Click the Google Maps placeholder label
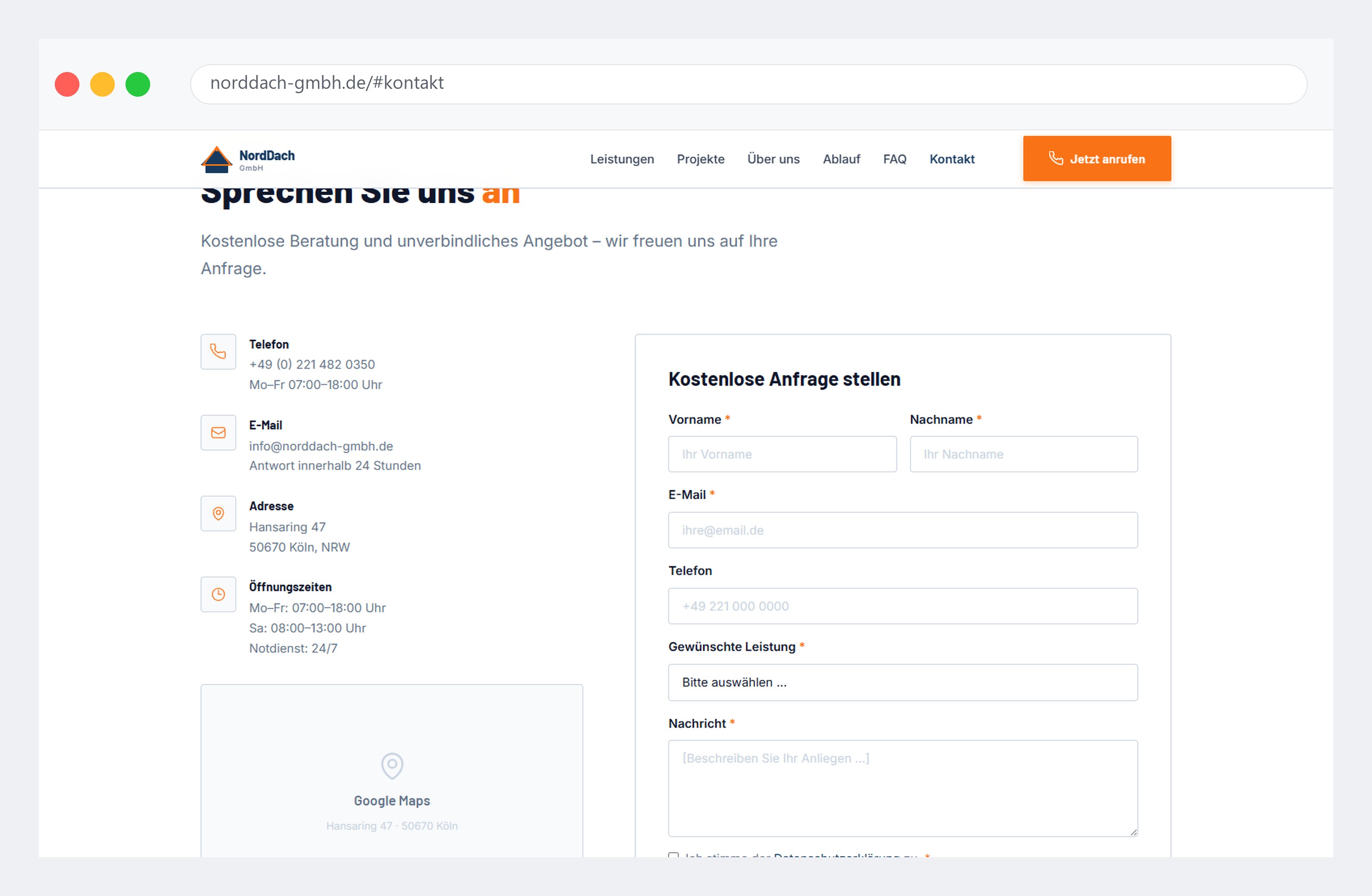The height and width of the screenshot is (896, 1372). tap(392, 801)
